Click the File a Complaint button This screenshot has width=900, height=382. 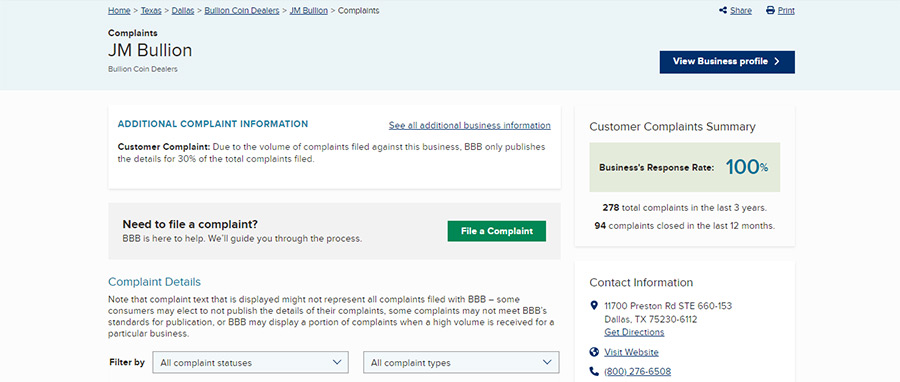[496, 231]
